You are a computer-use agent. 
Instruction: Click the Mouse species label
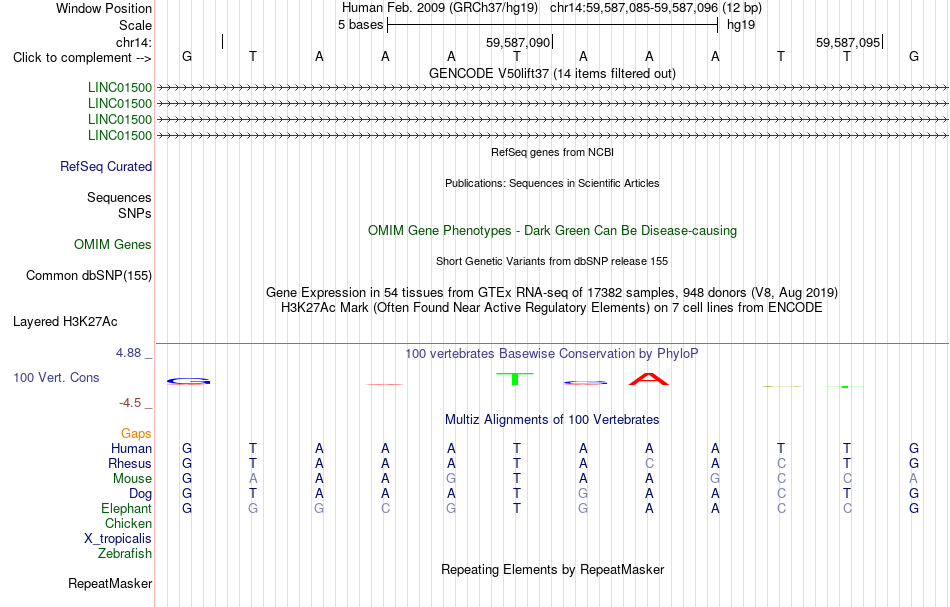[x=132, y=479]
